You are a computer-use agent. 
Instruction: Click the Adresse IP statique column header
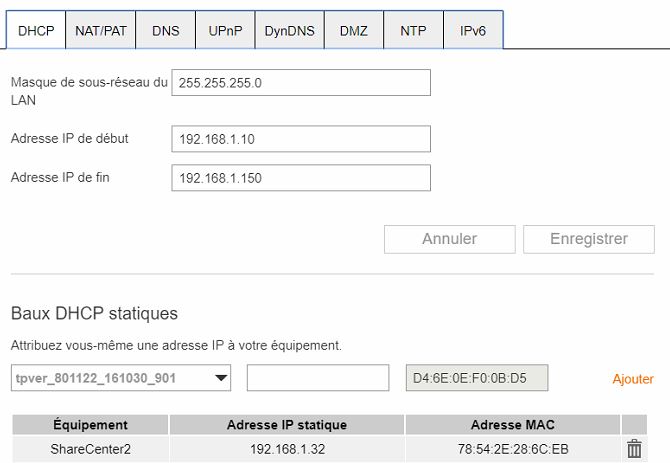coord(286,425)
